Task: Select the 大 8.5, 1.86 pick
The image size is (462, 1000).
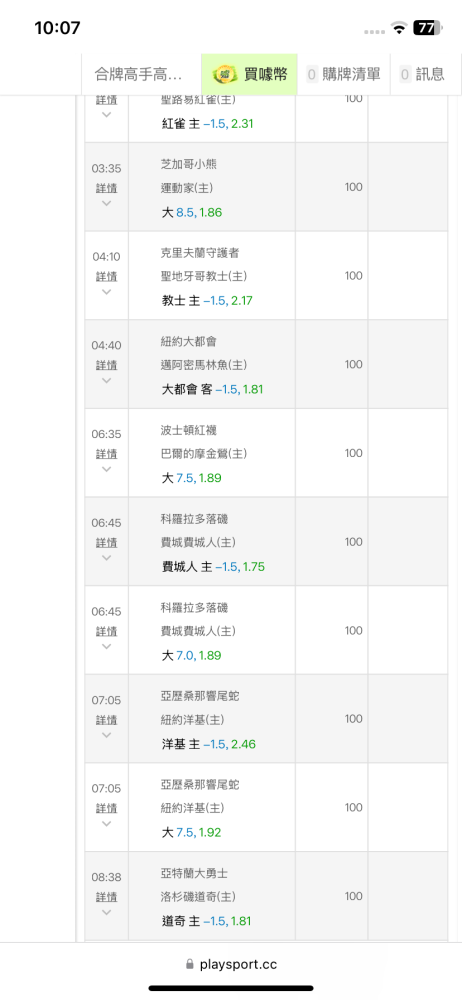Action: pyautogui.click(x=191, y=212)
